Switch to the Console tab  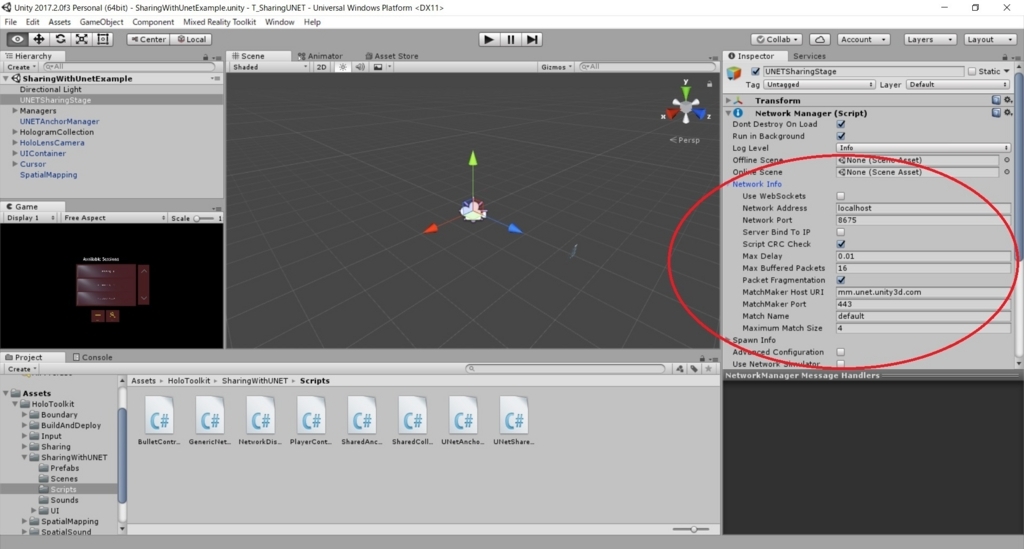point(92,357)
